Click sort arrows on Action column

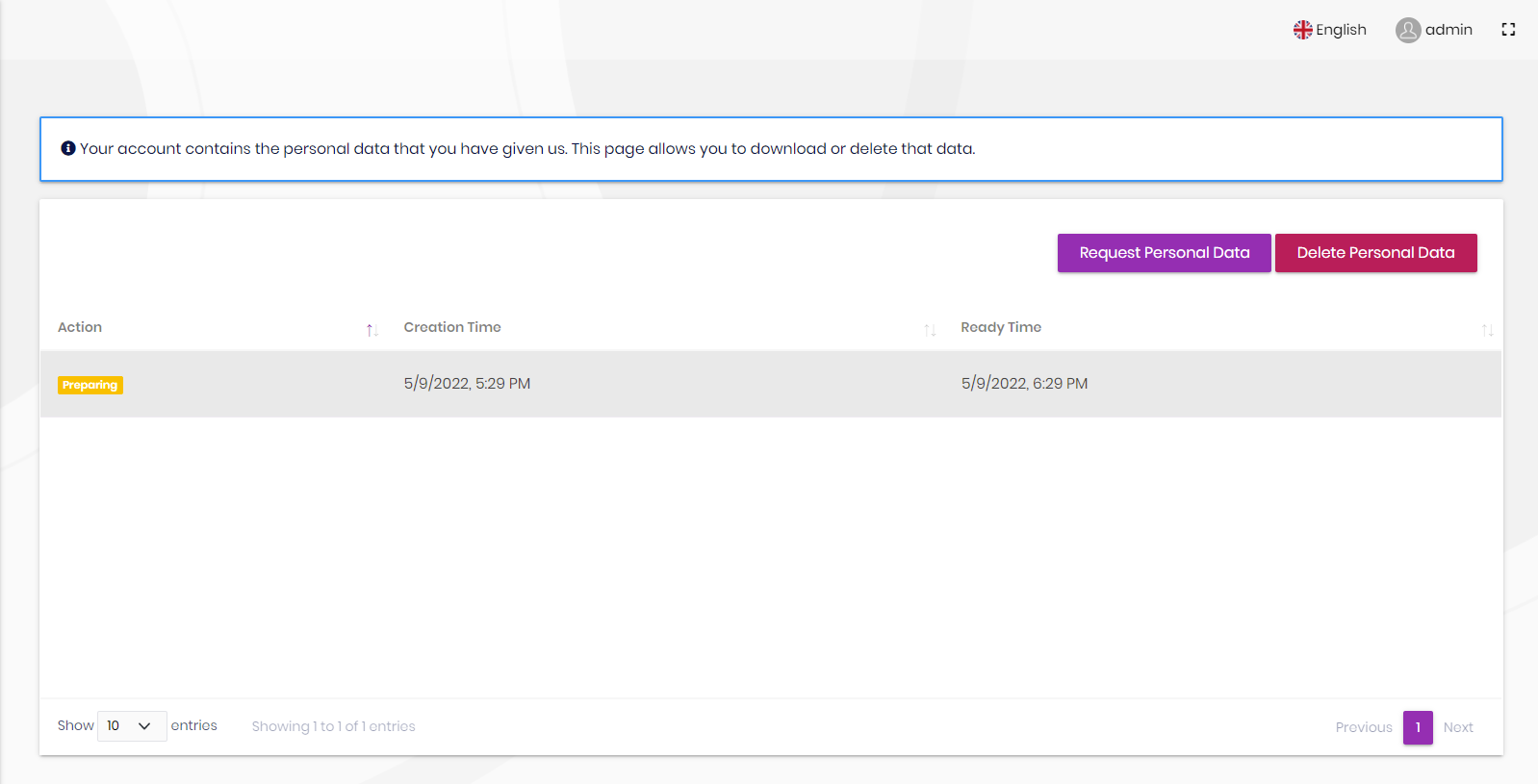[x=372, y=330]
